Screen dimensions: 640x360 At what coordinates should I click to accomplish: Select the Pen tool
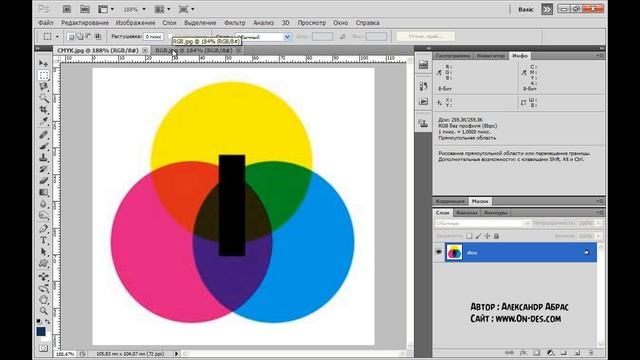coord(44,229)
